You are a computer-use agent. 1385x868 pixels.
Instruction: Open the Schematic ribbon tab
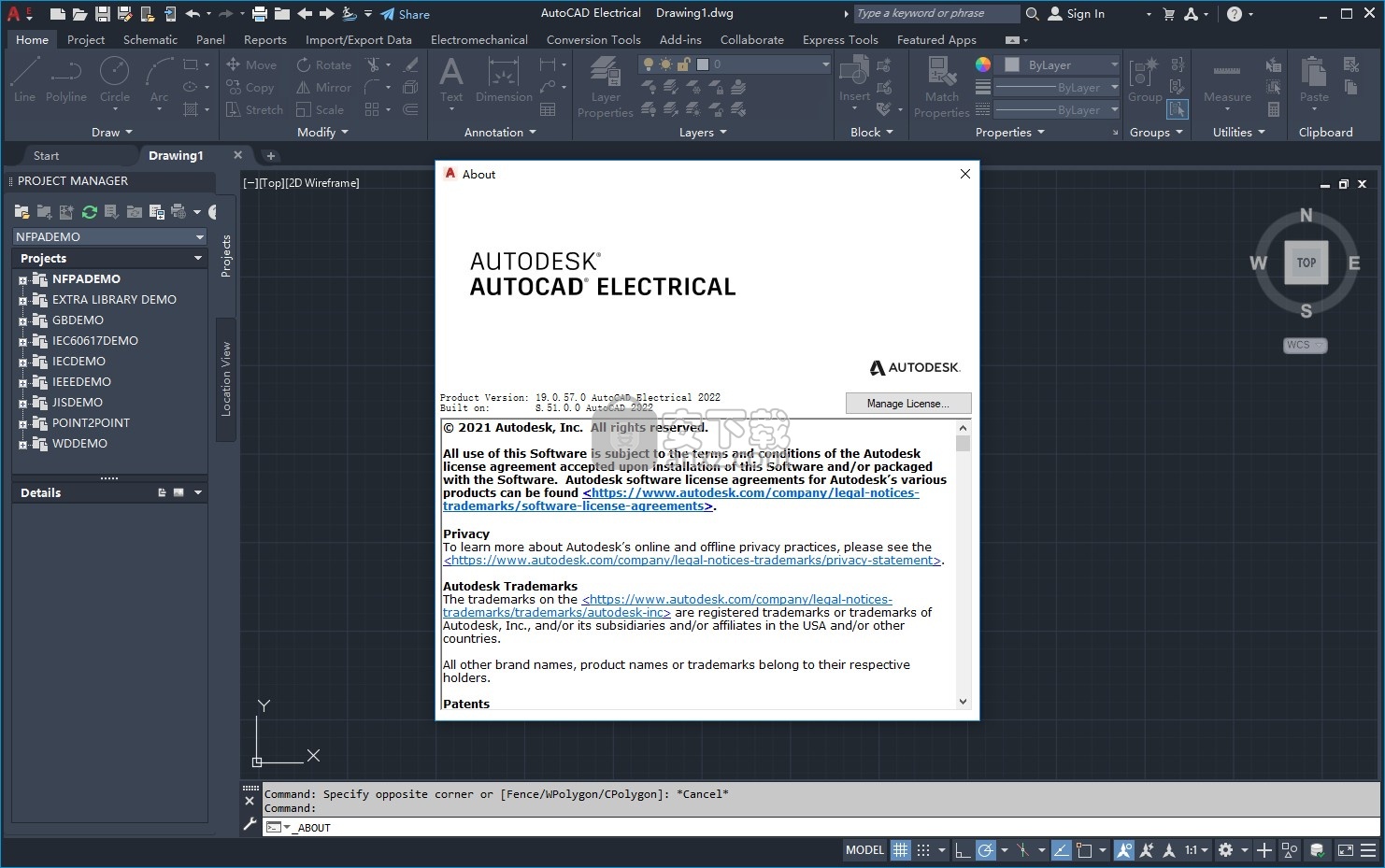(150, 39)
